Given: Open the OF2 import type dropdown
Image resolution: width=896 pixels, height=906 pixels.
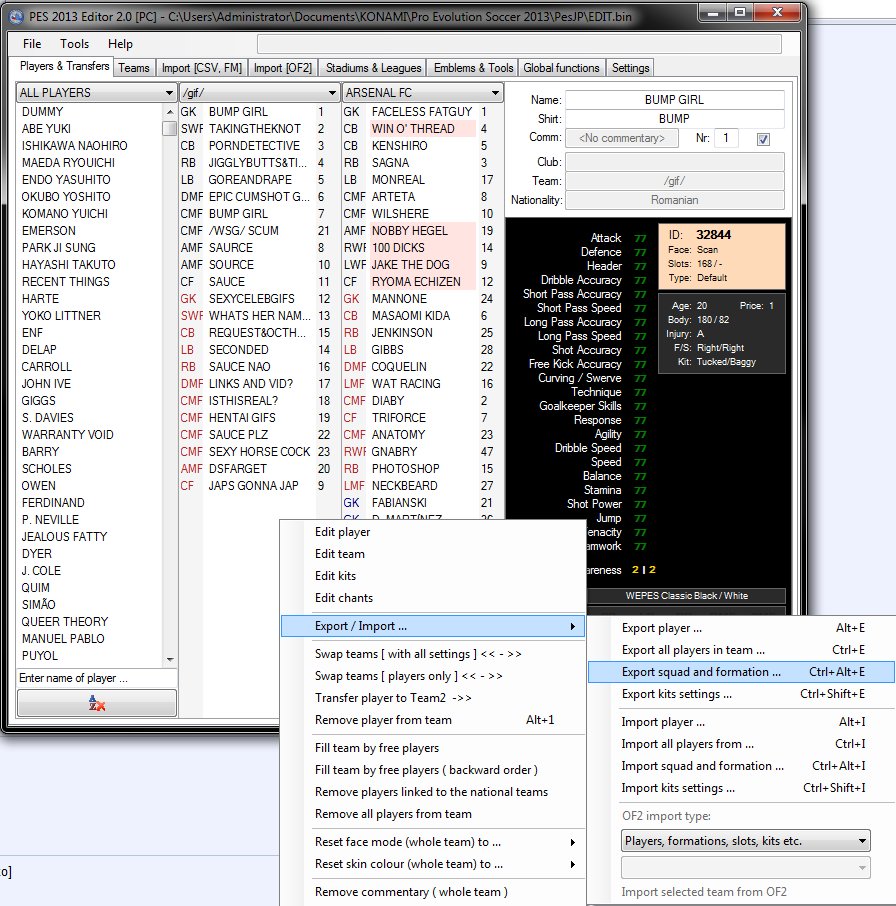Looking at the screenshot, I should [745, 841].
